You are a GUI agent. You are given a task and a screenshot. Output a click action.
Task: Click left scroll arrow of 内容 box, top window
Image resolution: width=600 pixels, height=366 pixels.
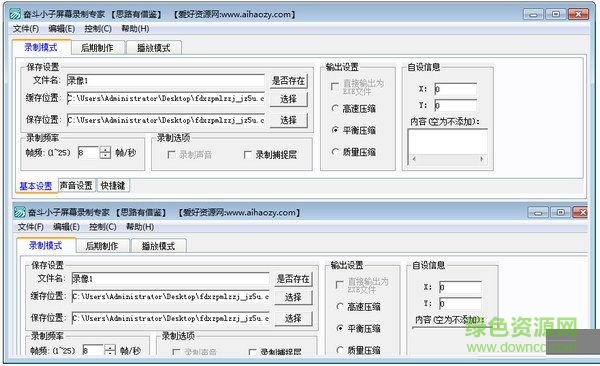coord(414,159)
